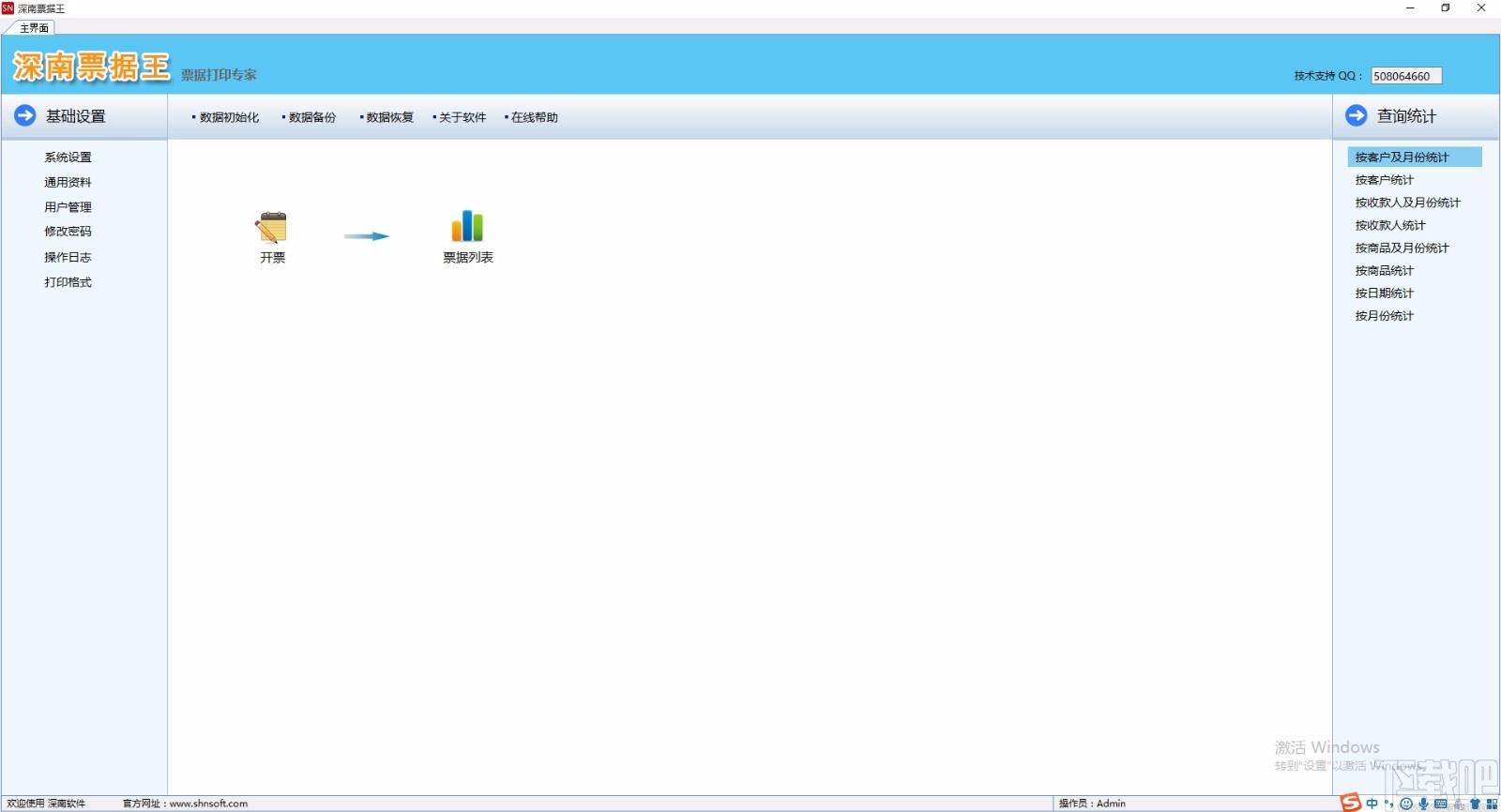Image resolution: width=1501 pixels, height=812 pixels.
Task: Click the Sogou S input method icon
Action: pyautogui.click(x=1350, y=803)
